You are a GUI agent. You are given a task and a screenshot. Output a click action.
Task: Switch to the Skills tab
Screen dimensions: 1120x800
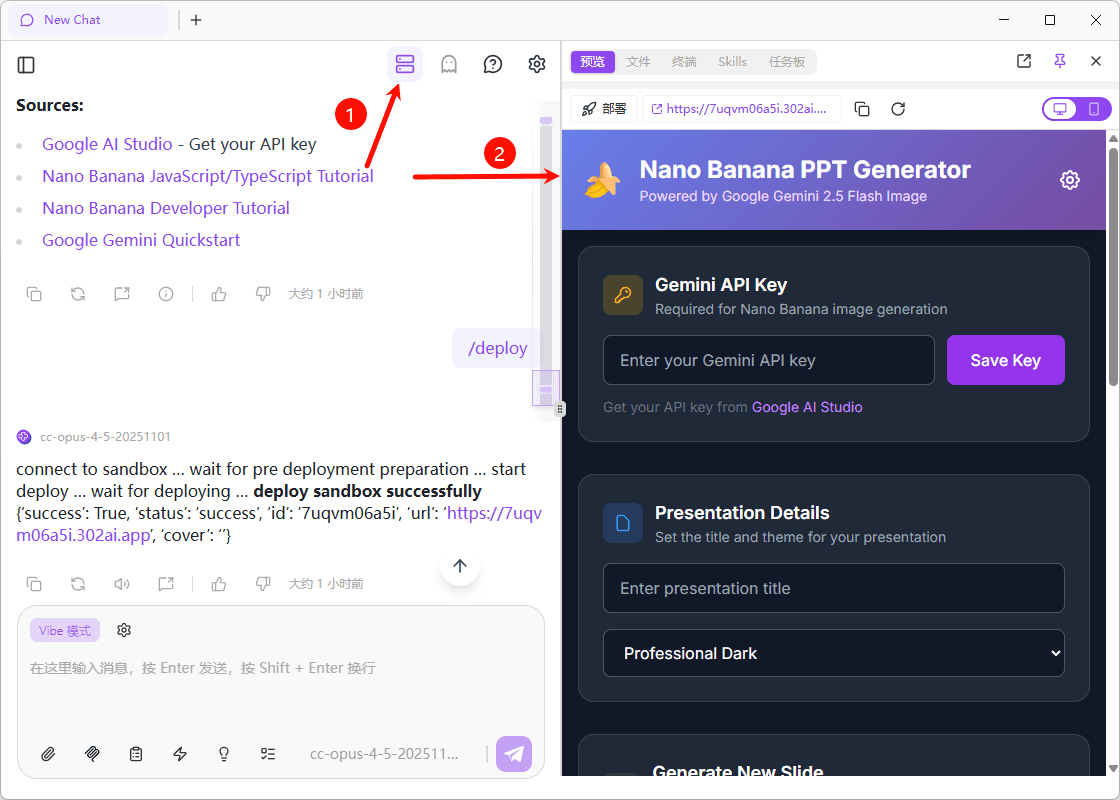pos(732,62)
